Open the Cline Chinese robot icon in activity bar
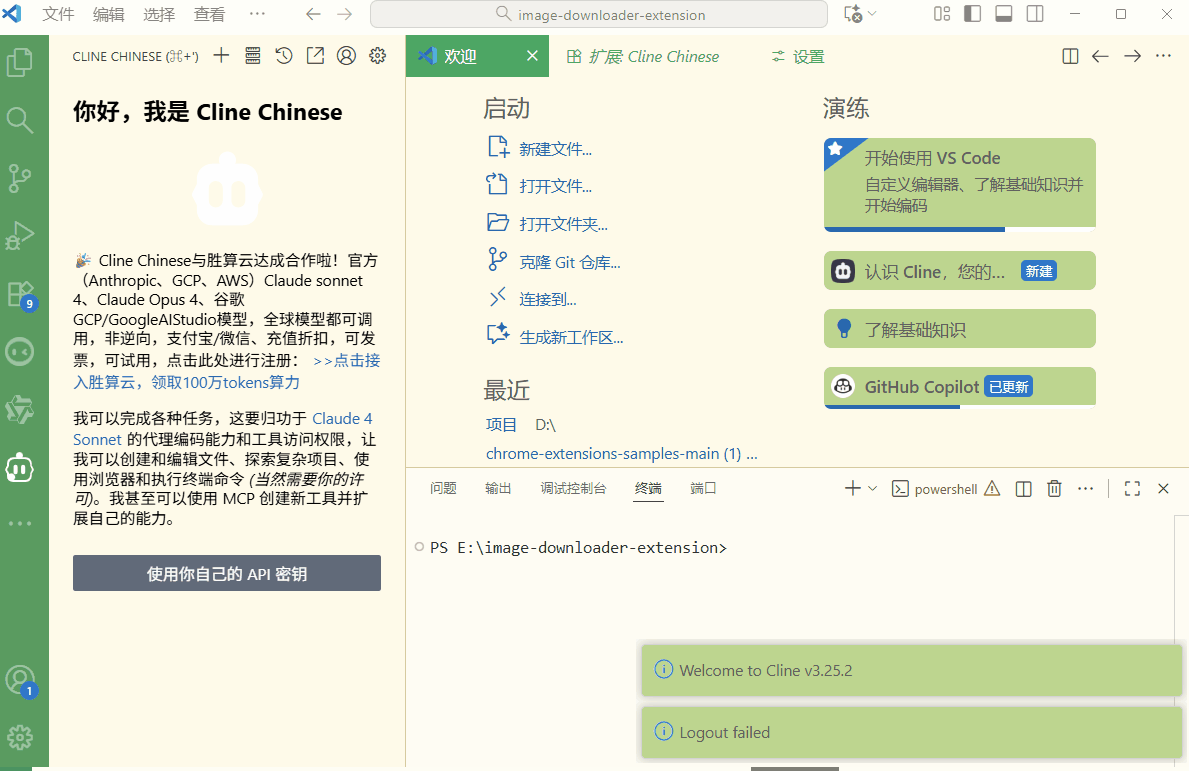The image size is (1189, 771). pyautogui.click(x=20, y=468)
